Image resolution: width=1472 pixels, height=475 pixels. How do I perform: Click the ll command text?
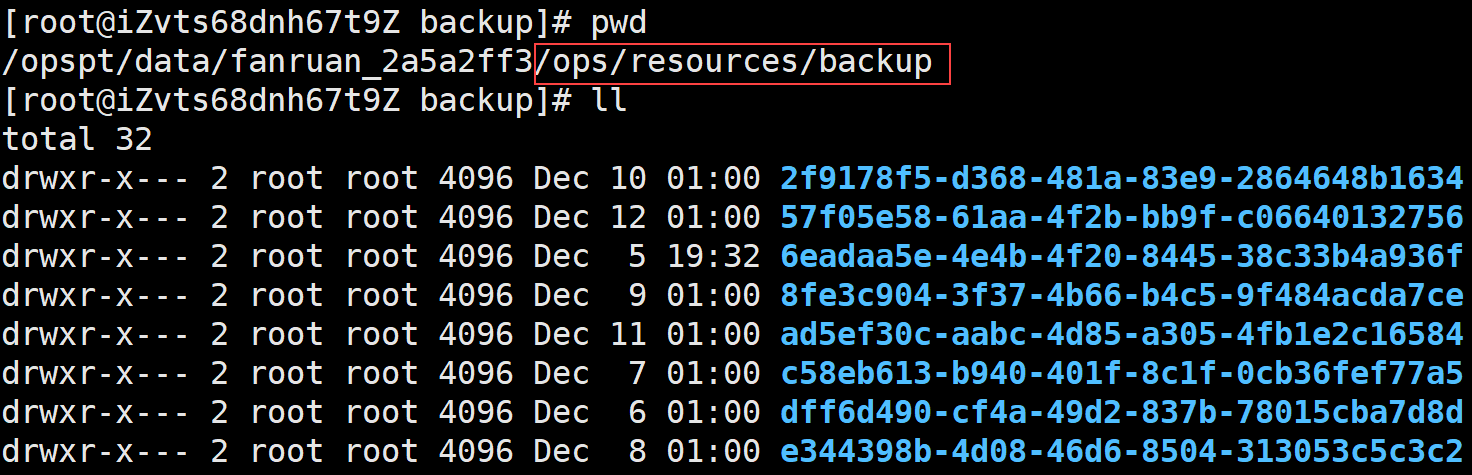click(x=609, y=101)
